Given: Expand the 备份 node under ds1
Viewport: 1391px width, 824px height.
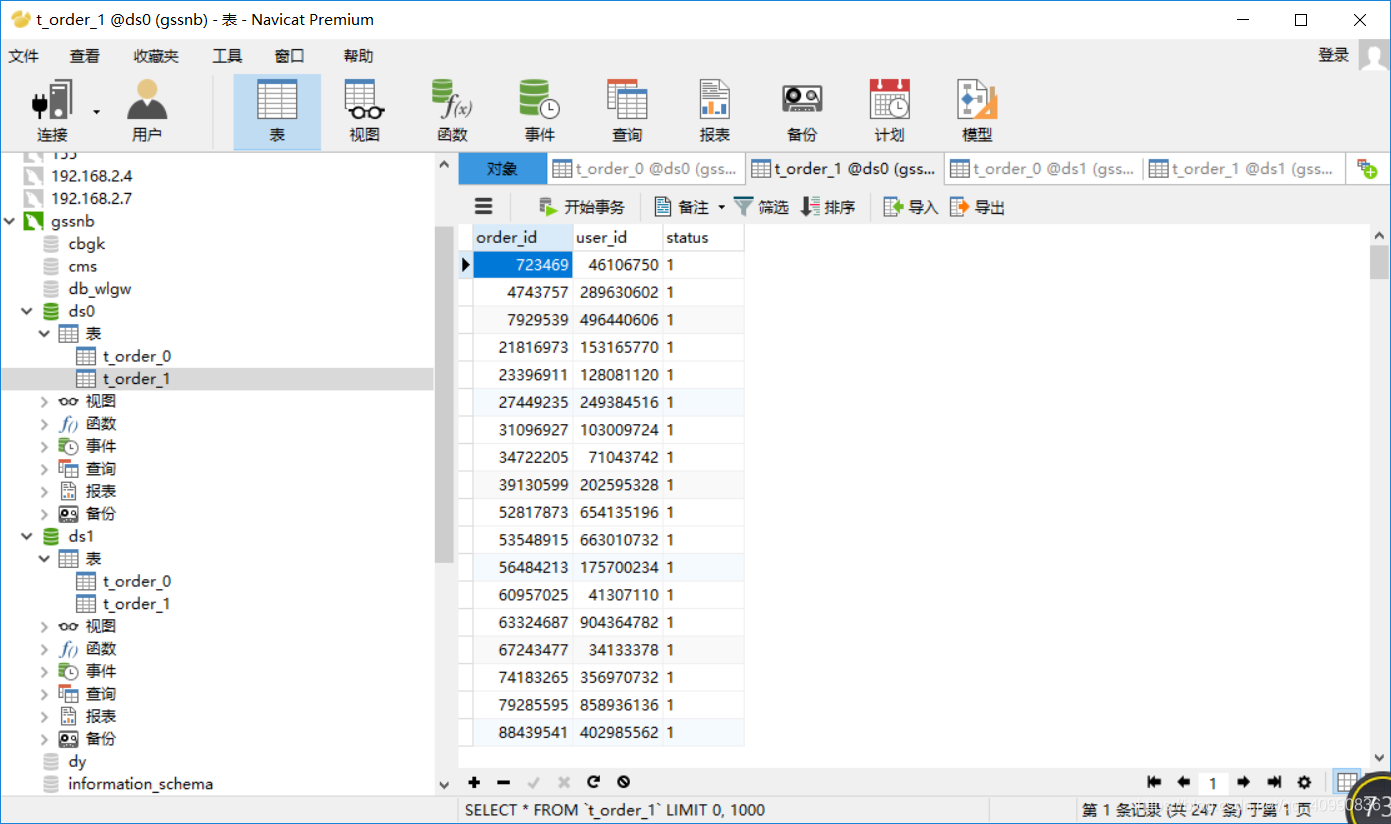Looking at the screenshot, I should [x=44, y=739].
